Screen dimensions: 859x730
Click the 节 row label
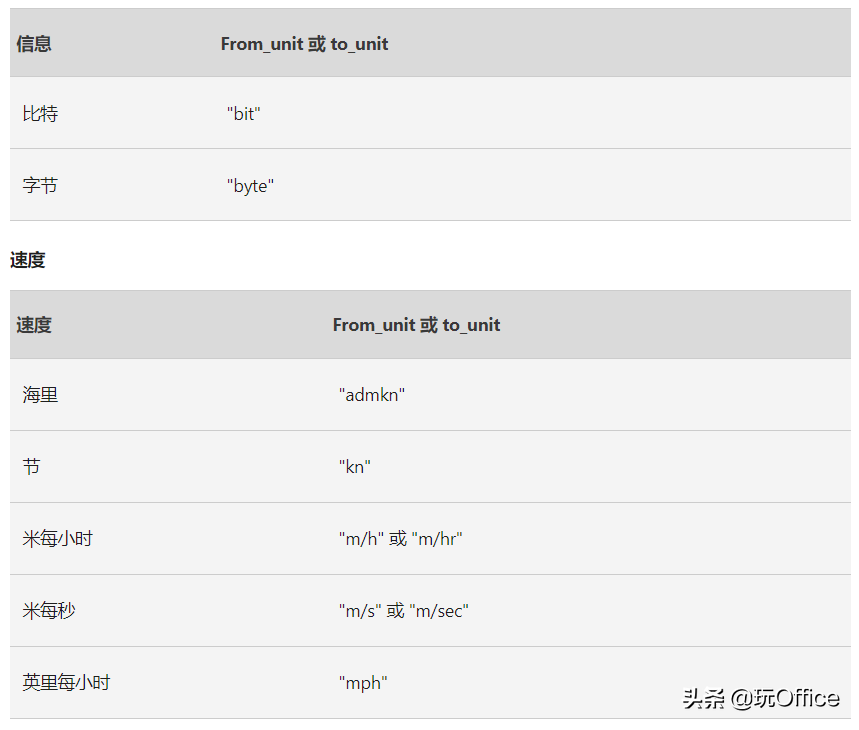click(x=31, y=467)
